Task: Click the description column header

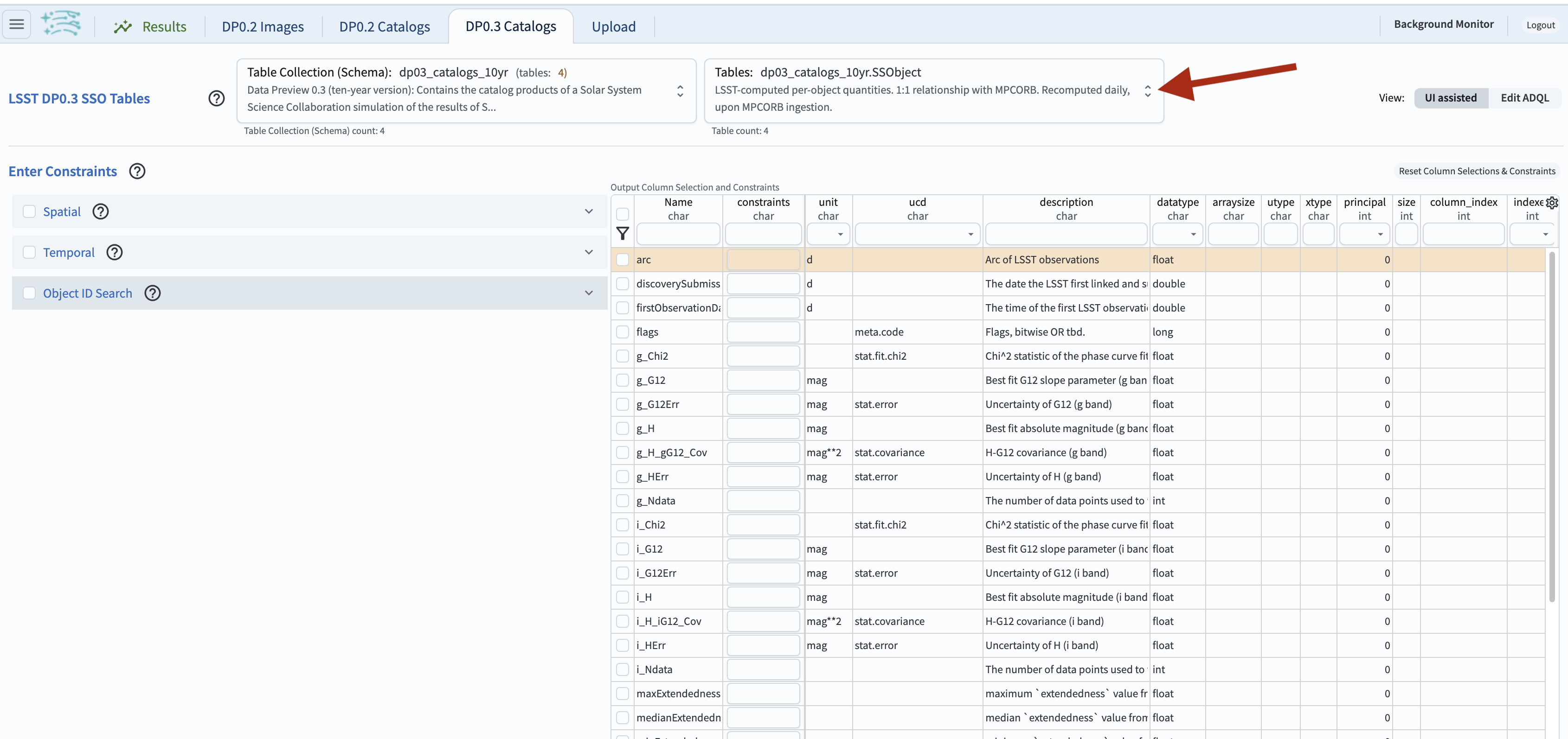Action: pyautogui.click(x=1066, y=202)
